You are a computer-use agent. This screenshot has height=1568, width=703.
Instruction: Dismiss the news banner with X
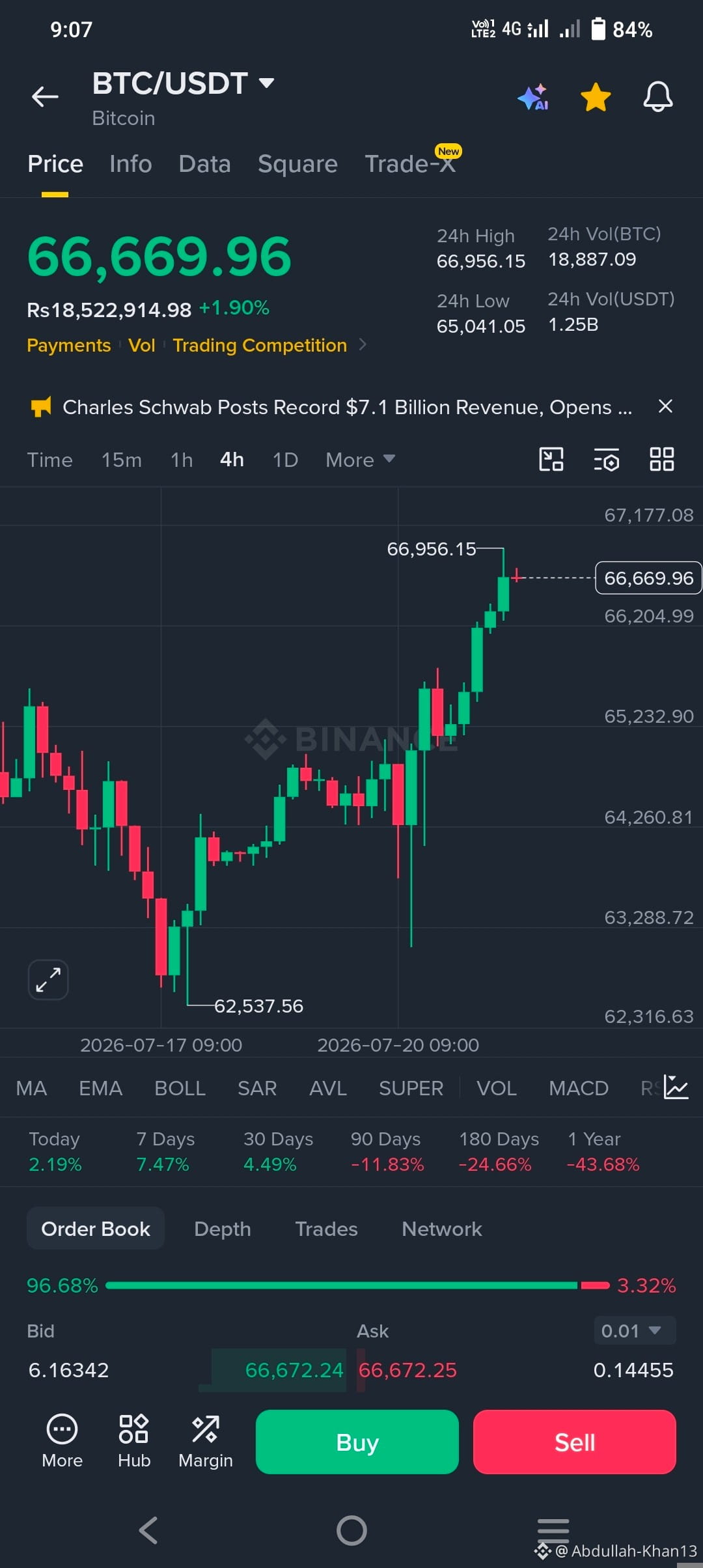click(x=665, y=406)
